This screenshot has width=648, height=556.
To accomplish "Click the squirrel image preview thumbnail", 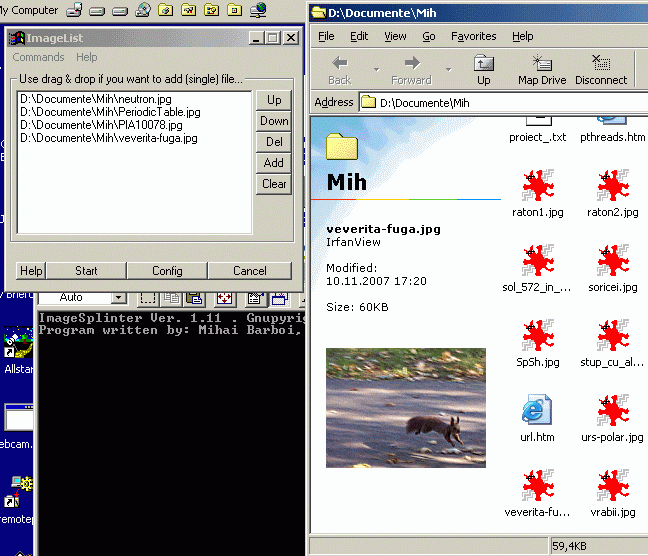I will [x=406, y=407].
